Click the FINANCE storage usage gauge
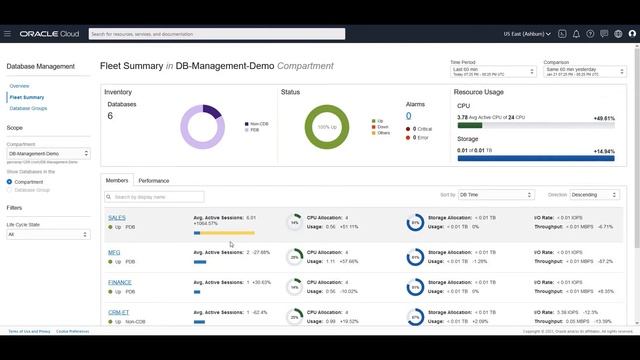This screenshot has width=640, height=360. 416,287
